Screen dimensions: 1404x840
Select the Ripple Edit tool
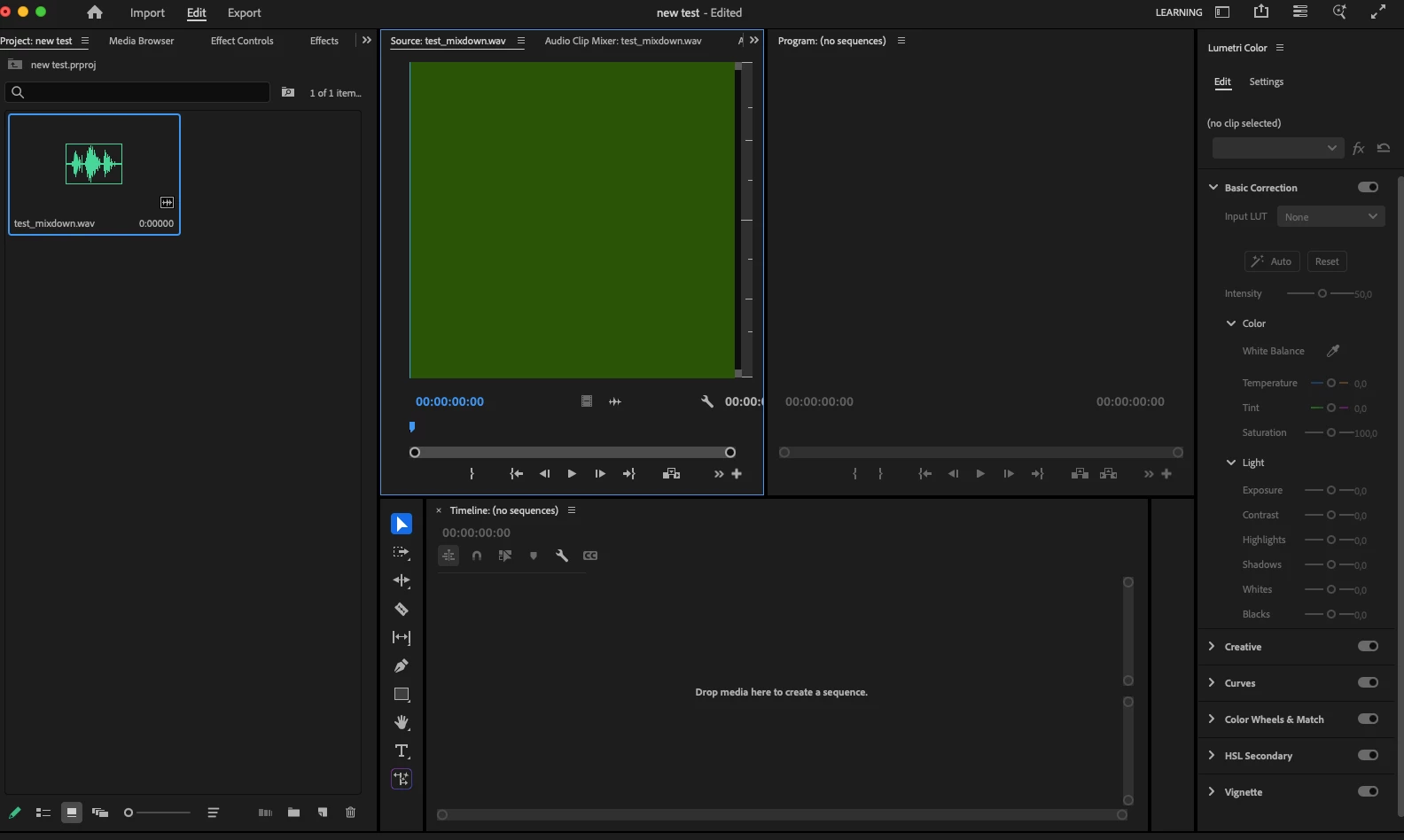[x=402, y=581]
